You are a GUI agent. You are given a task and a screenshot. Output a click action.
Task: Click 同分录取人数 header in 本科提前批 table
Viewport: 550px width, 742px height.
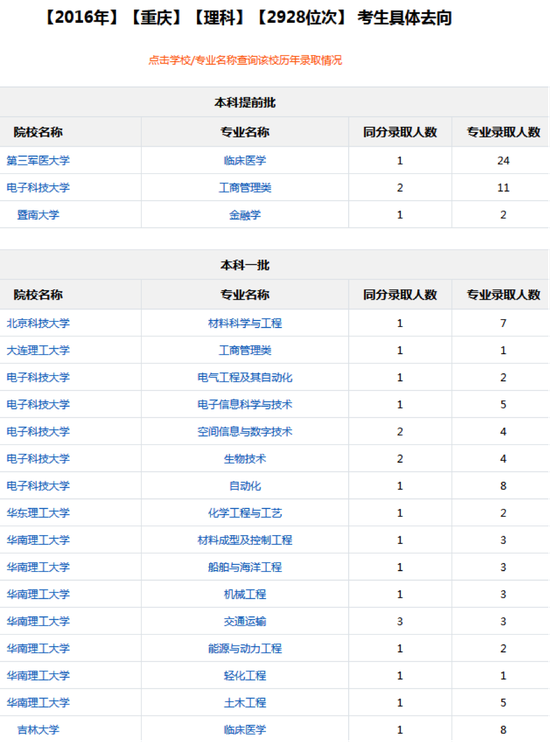(x=400, y=132)
